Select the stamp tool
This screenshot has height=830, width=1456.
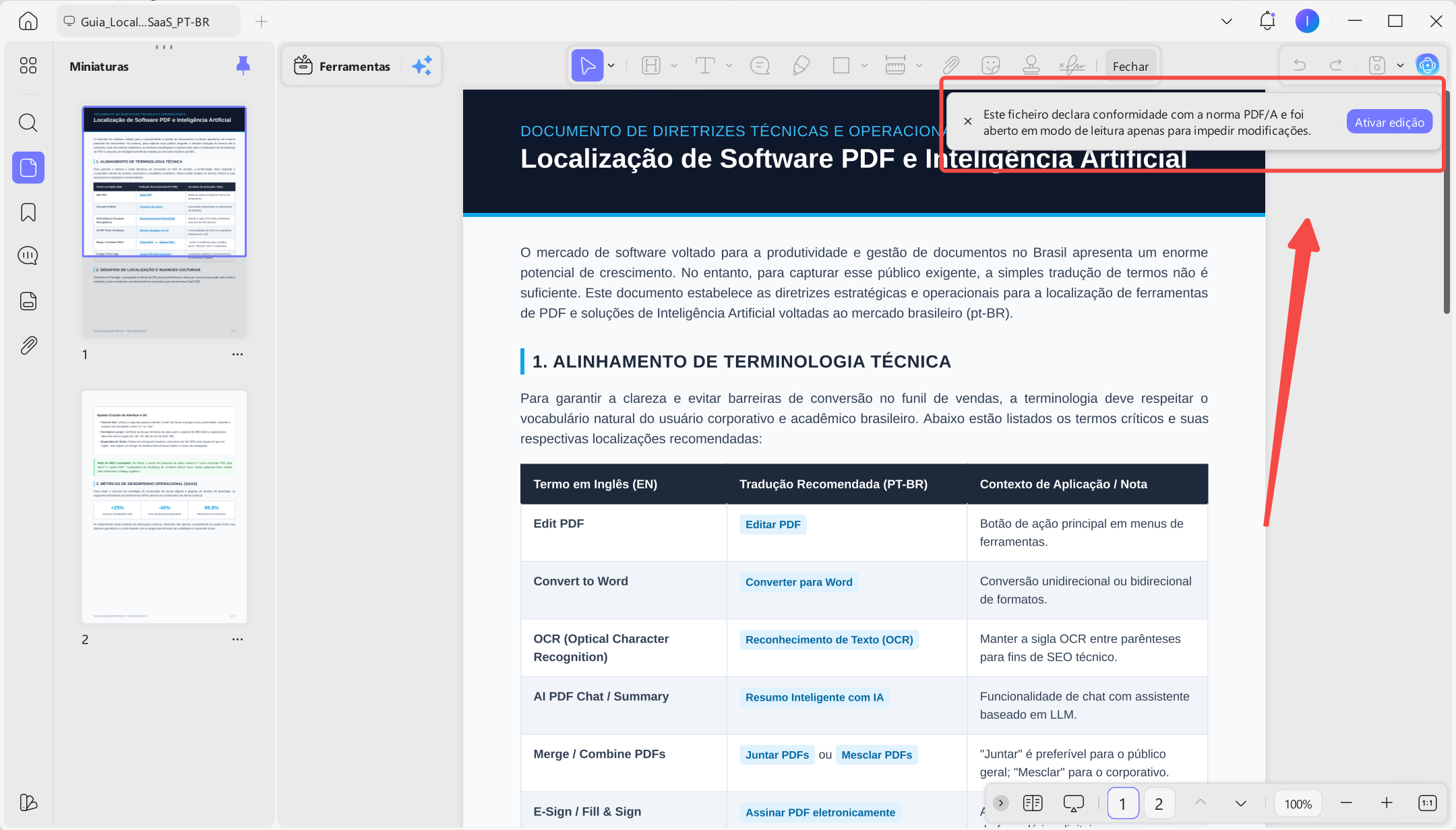click(1031, 65)
